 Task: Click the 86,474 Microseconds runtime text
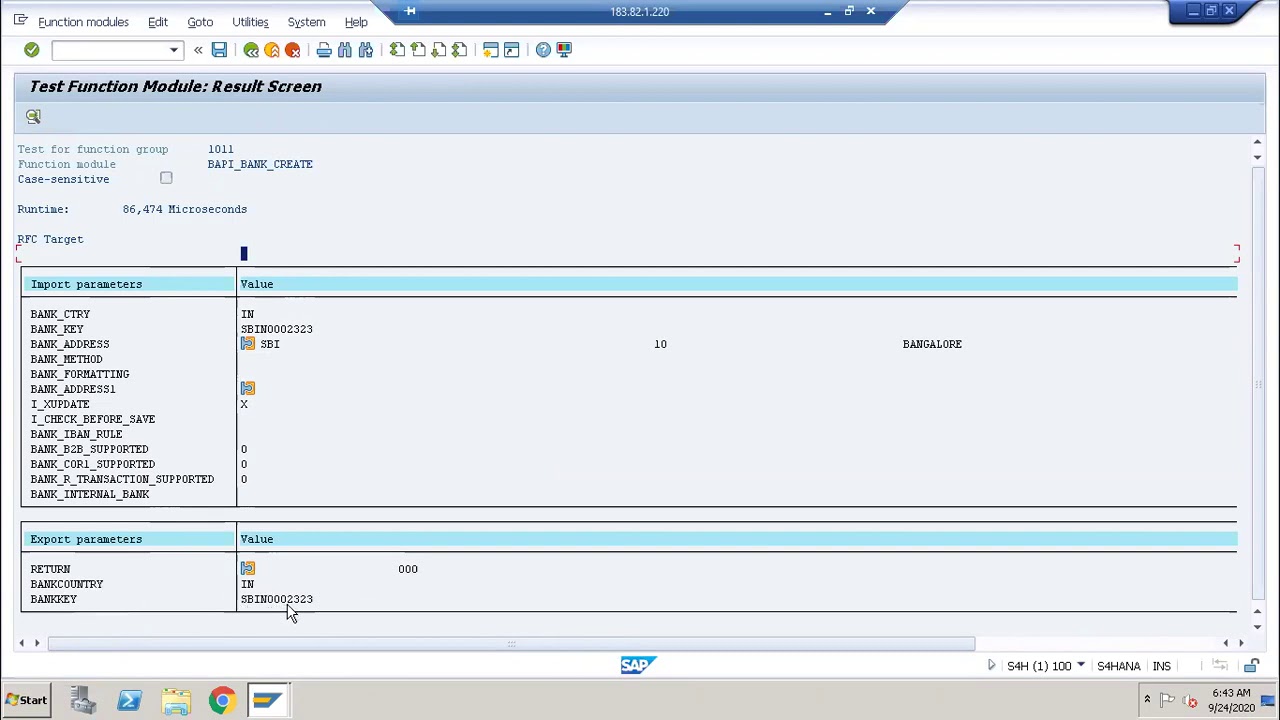[184, 209]
